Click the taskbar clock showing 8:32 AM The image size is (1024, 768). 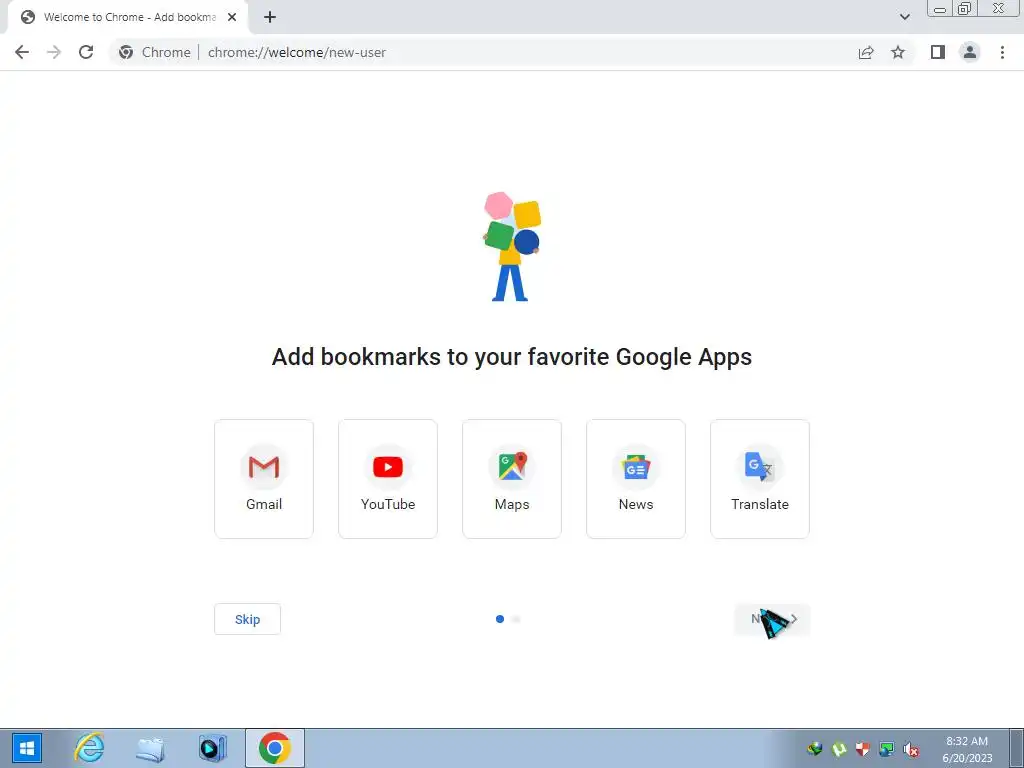pos(967,749)
